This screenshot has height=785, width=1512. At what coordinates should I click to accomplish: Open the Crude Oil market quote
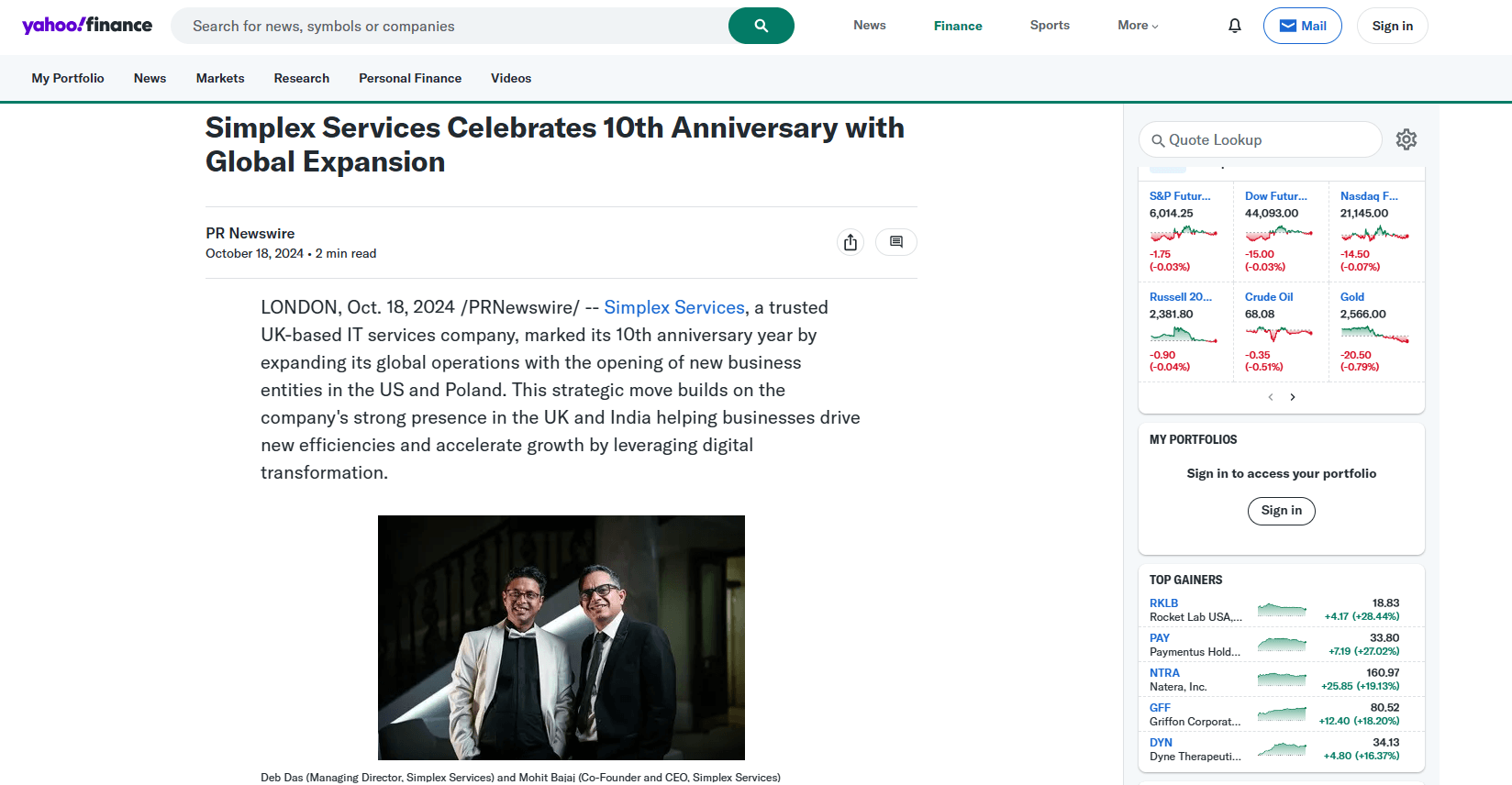1268,297
